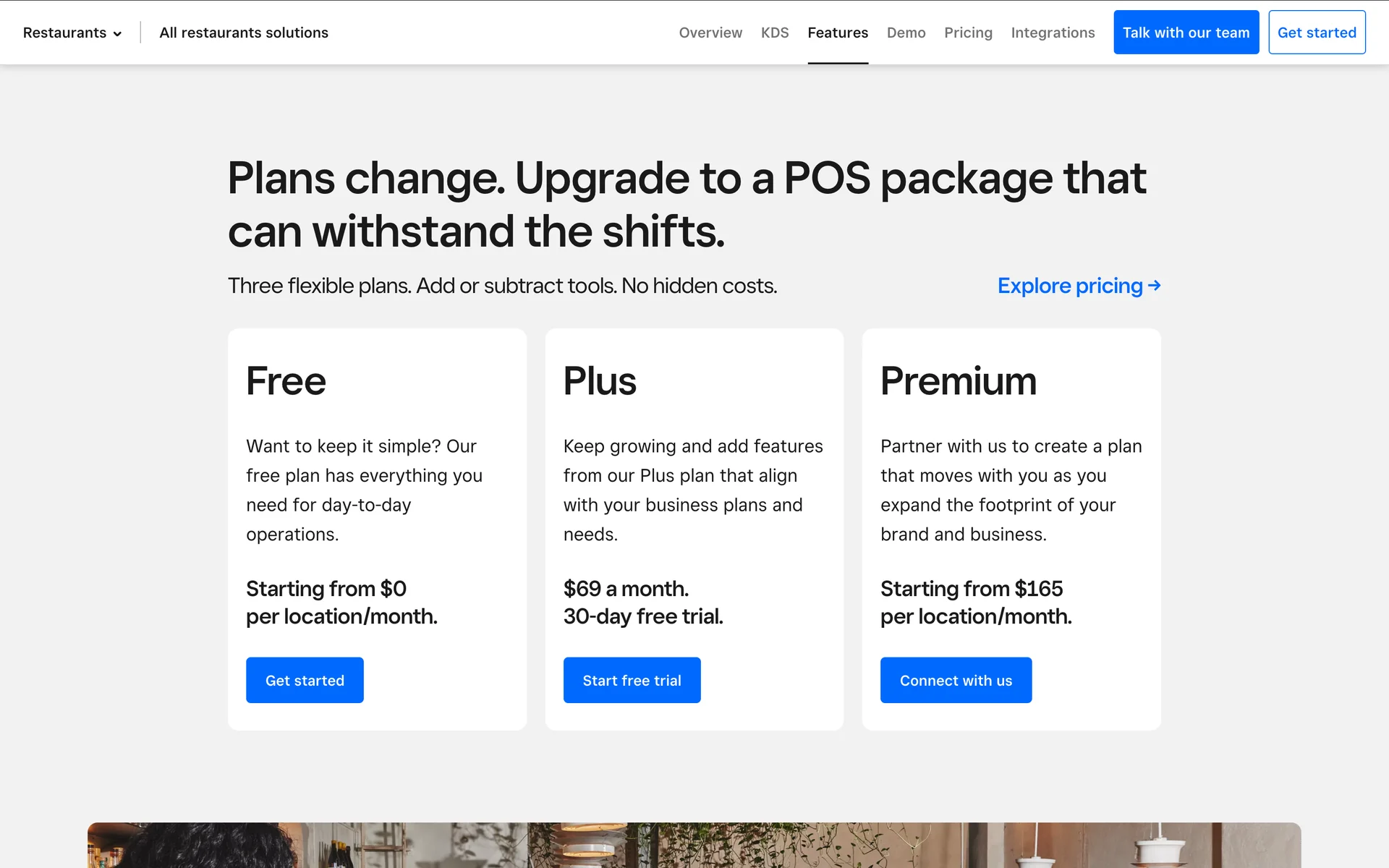Click the Plus plan title

coord(600,381)
